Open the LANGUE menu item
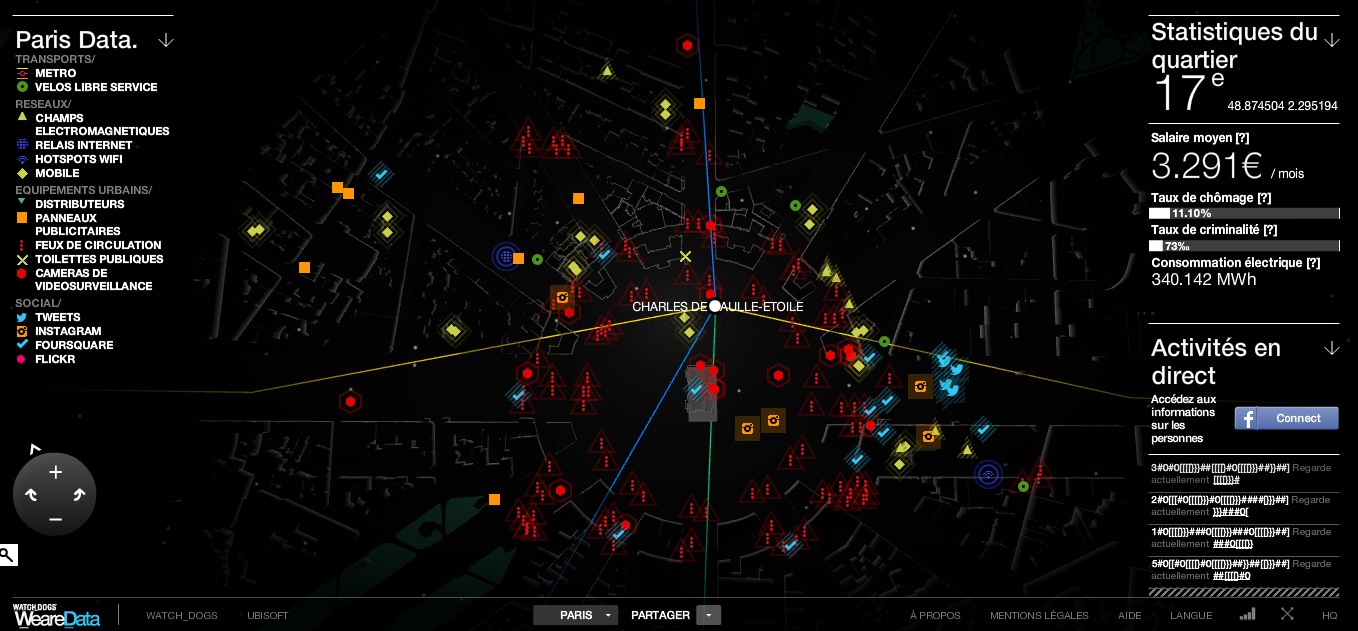 click(x=1191, y=616)
